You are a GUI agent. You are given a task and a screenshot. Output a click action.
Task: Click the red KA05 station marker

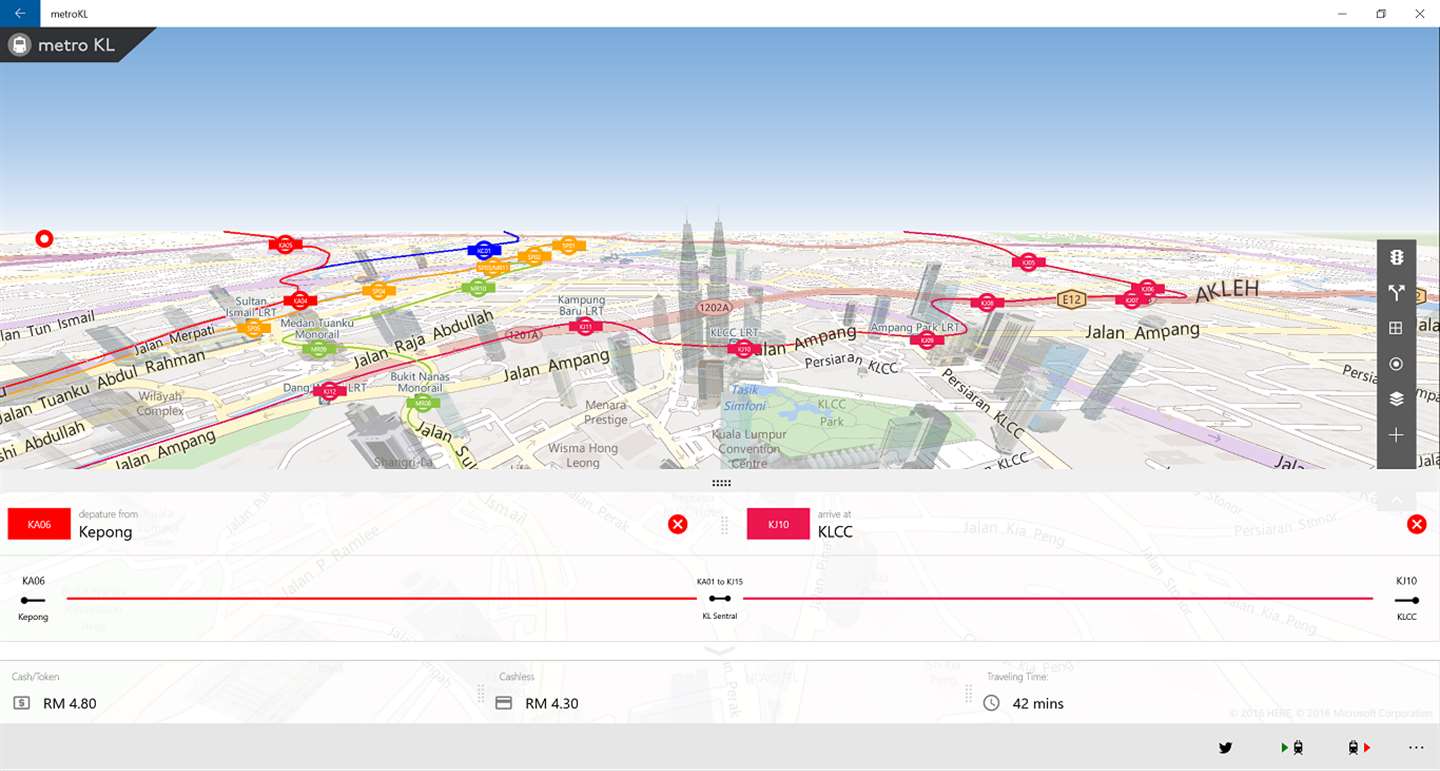point(285,244)
